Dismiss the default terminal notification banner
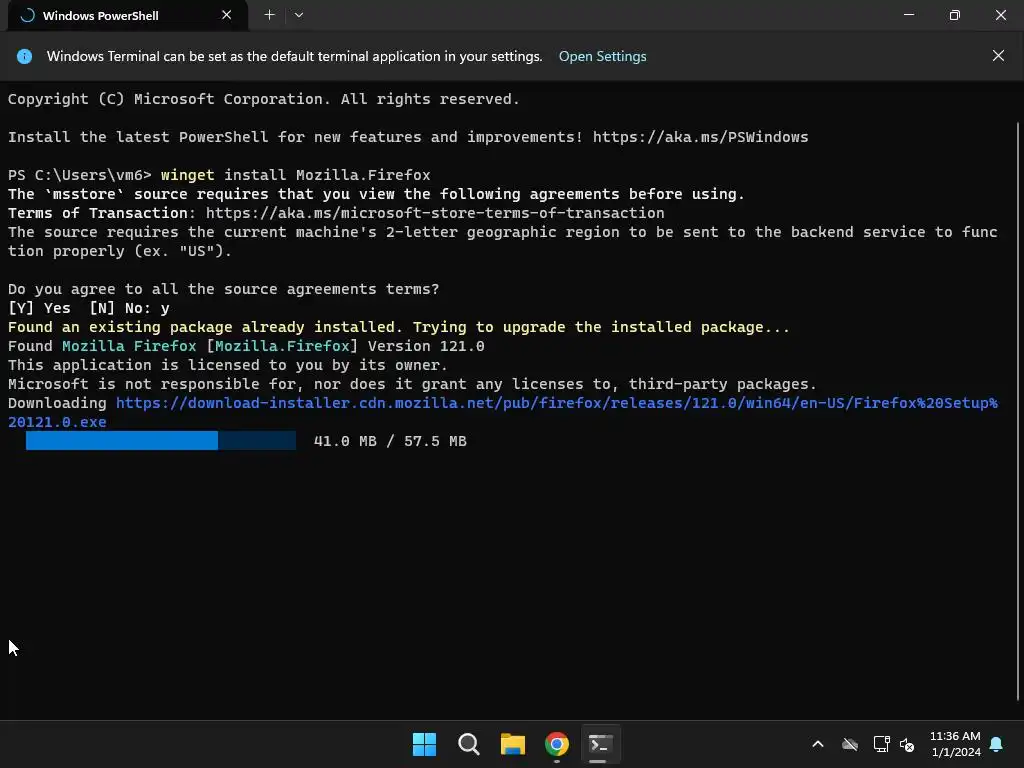 pyautogui.click(x=998, y=56)
